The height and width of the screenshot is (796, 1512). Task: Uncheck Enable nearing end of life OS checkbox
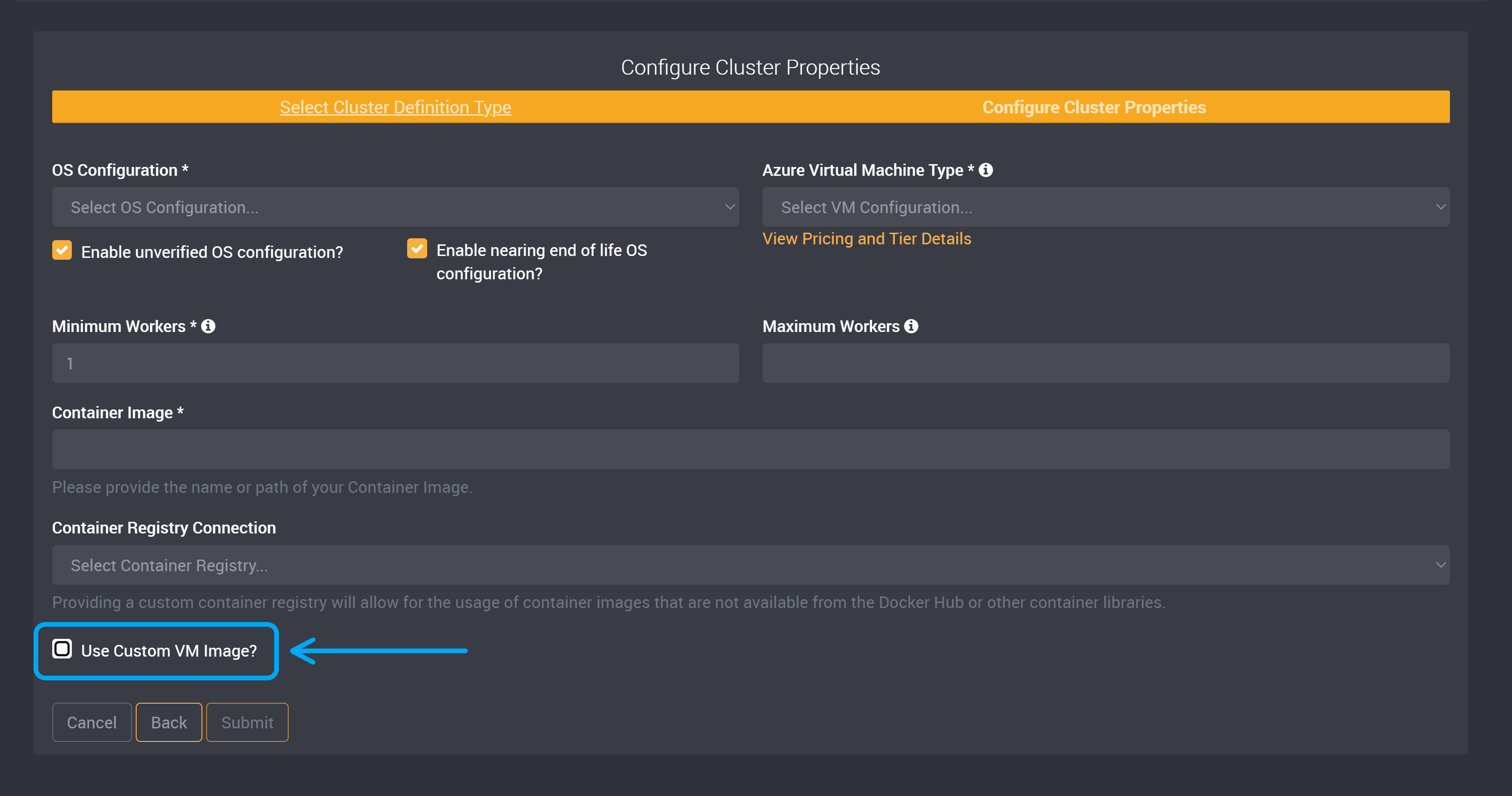(417, 248)
